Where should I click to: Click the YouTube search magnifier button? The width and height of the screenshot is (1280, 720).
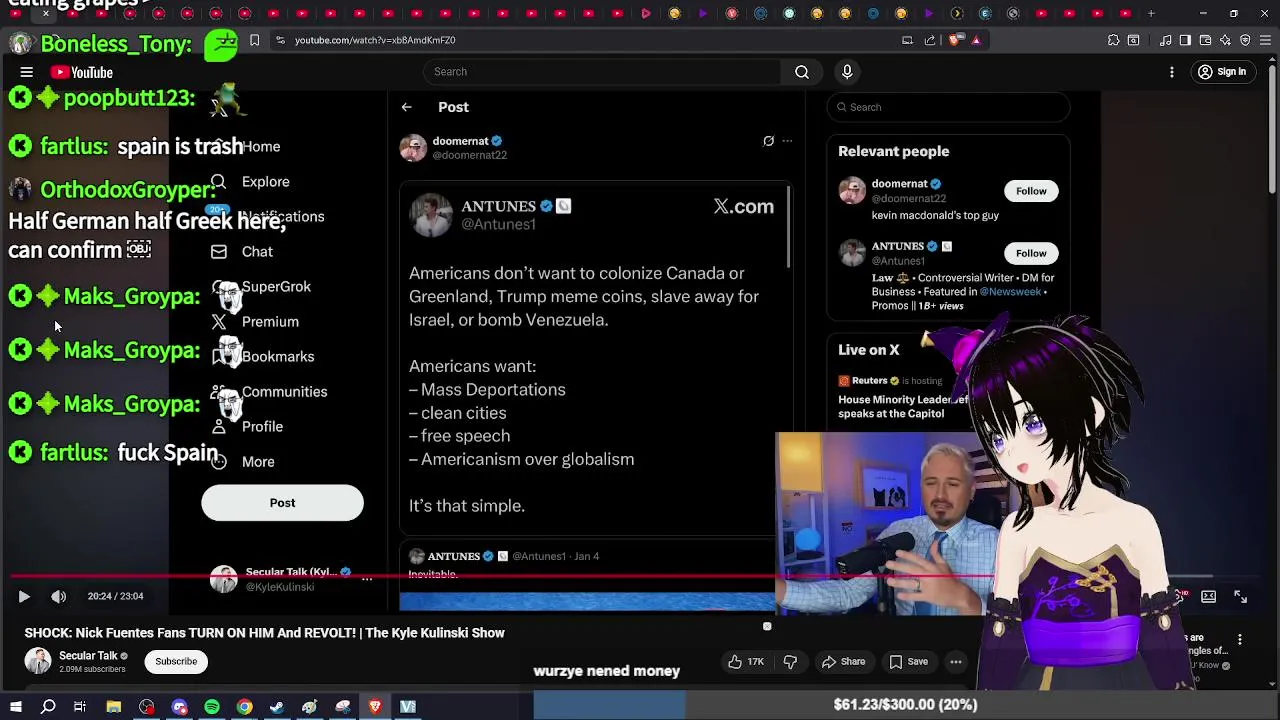[802, 72]
